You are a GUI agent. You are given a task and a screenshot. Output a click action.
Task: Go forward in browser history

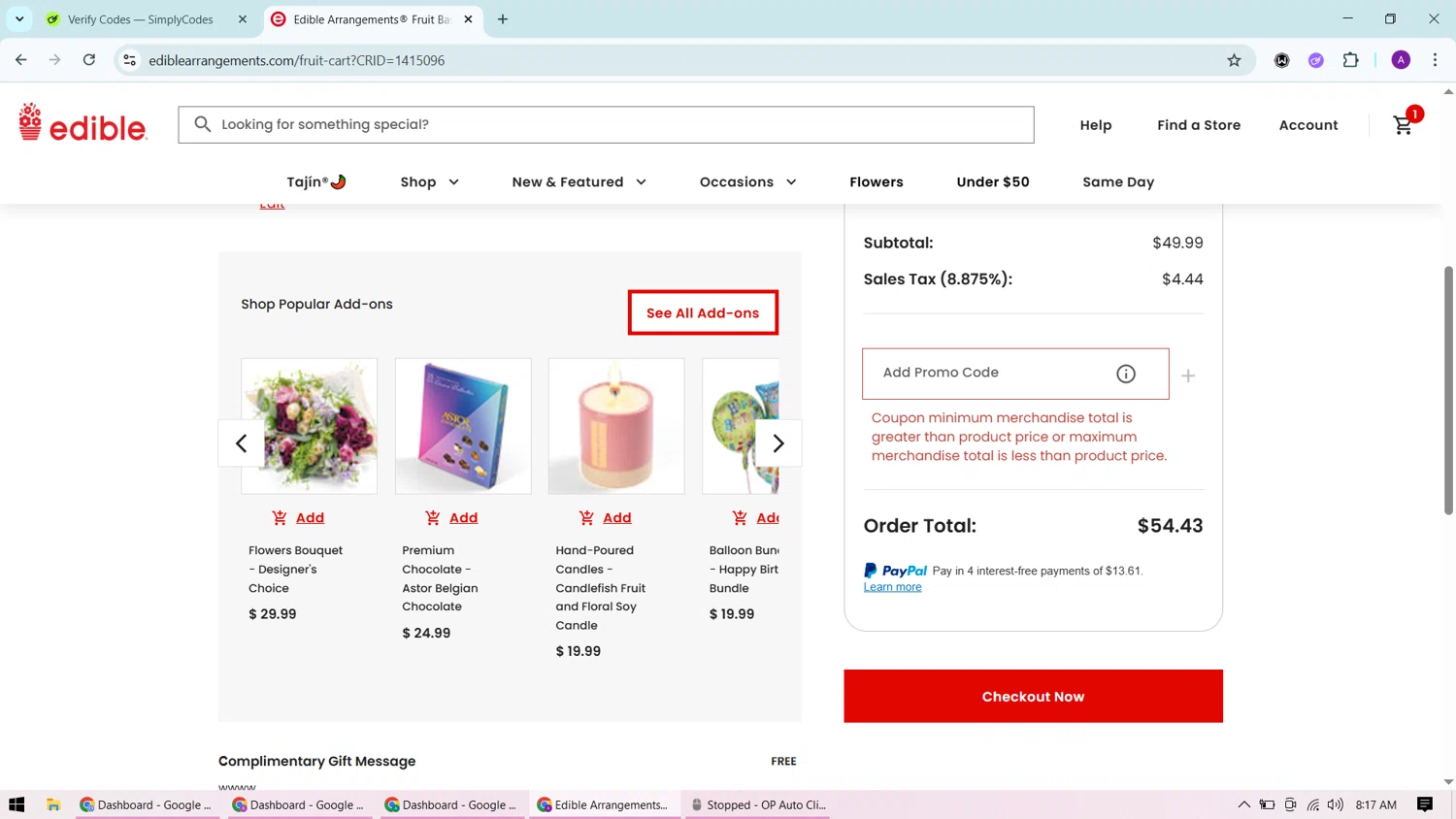(55, 60)
